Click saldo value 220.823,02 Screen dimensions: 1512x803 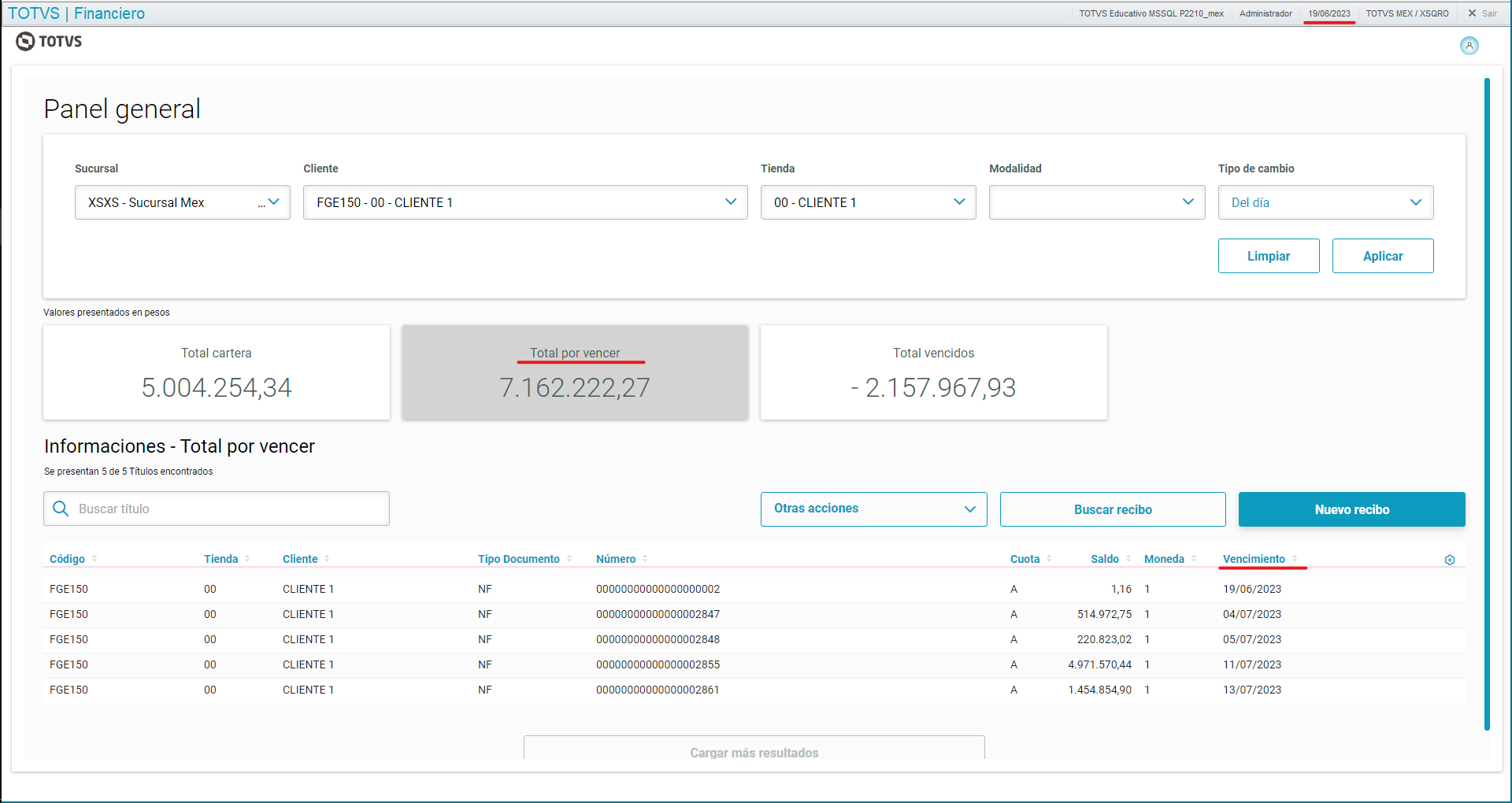click(1104, 639)
